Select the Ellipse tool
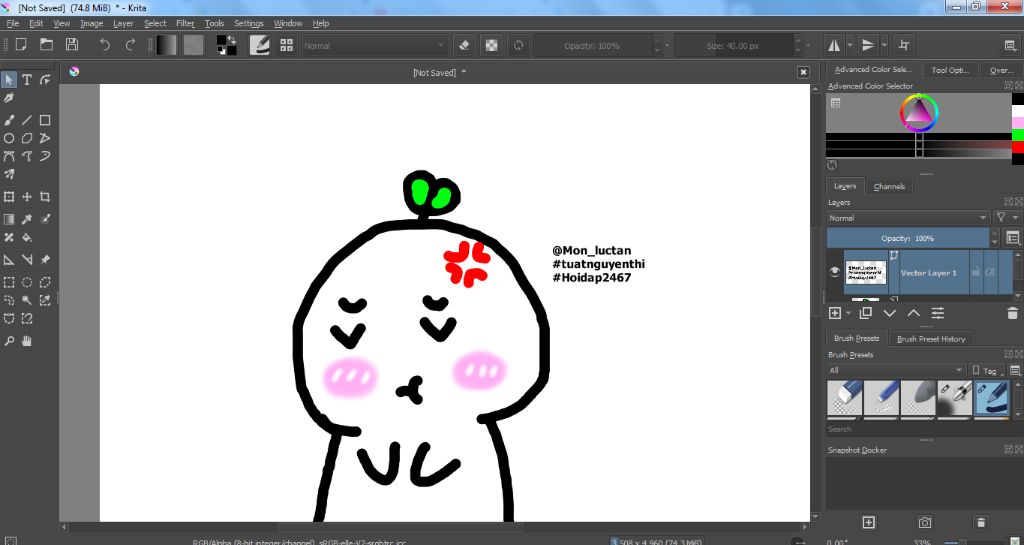Screen dimensions: 1024x545 pos(9,138)
